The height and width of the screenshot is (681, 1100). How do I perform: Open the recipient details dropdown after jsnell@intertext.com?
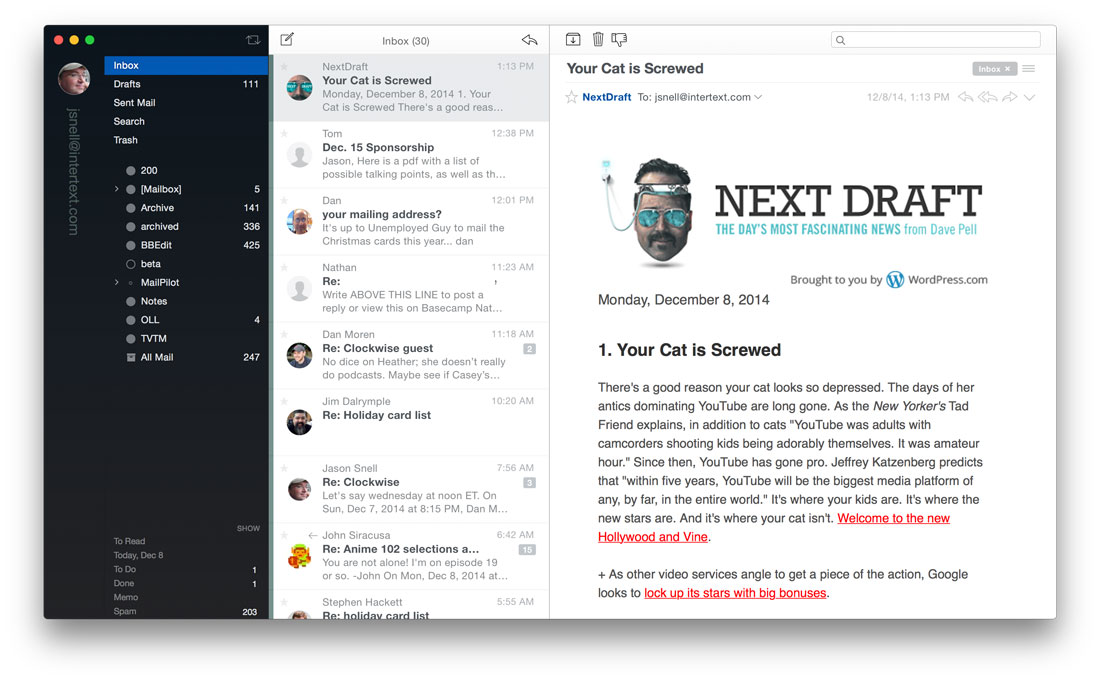coord(758,97)
